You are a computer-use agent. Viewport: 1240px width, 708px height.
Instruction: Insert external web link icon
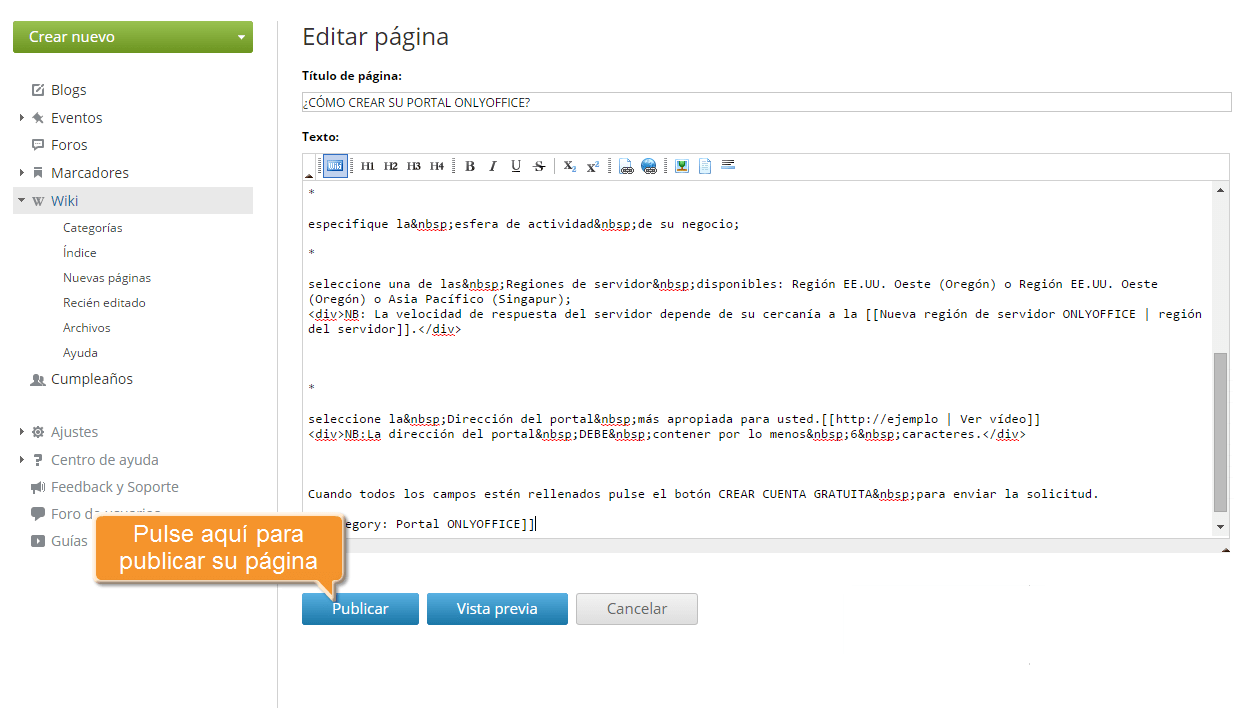click(649, 167)
